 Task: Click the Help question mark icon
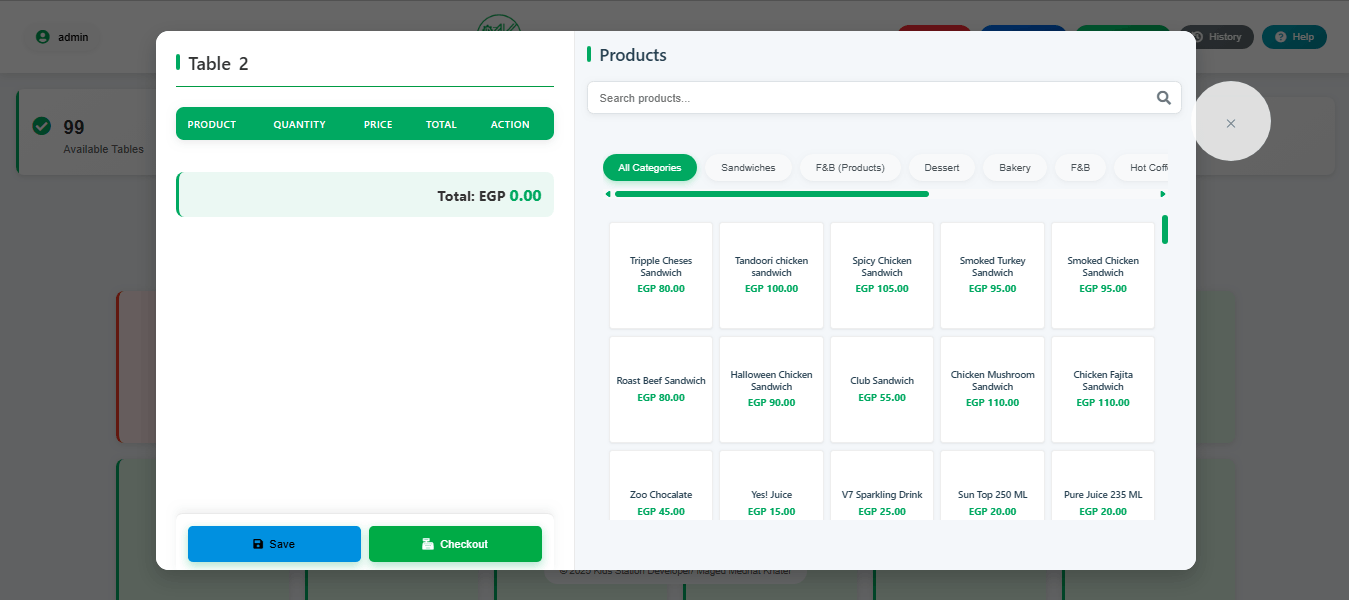click(x=1279, y=37)
